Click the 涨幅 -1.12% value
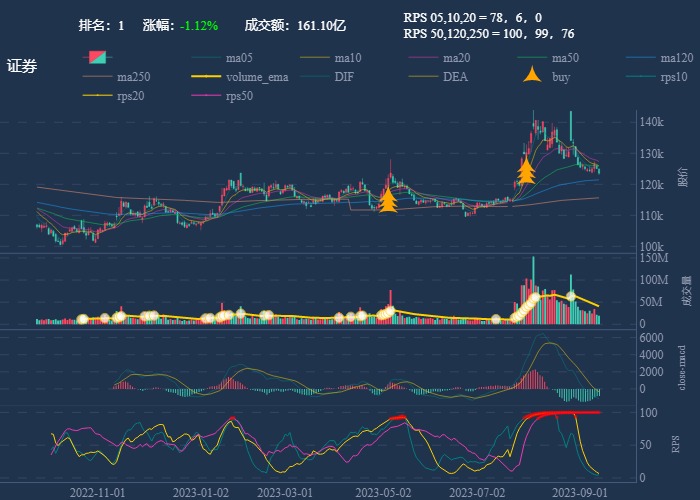The width and height of the screenshot is (700, 500). [x=199, y=25]
